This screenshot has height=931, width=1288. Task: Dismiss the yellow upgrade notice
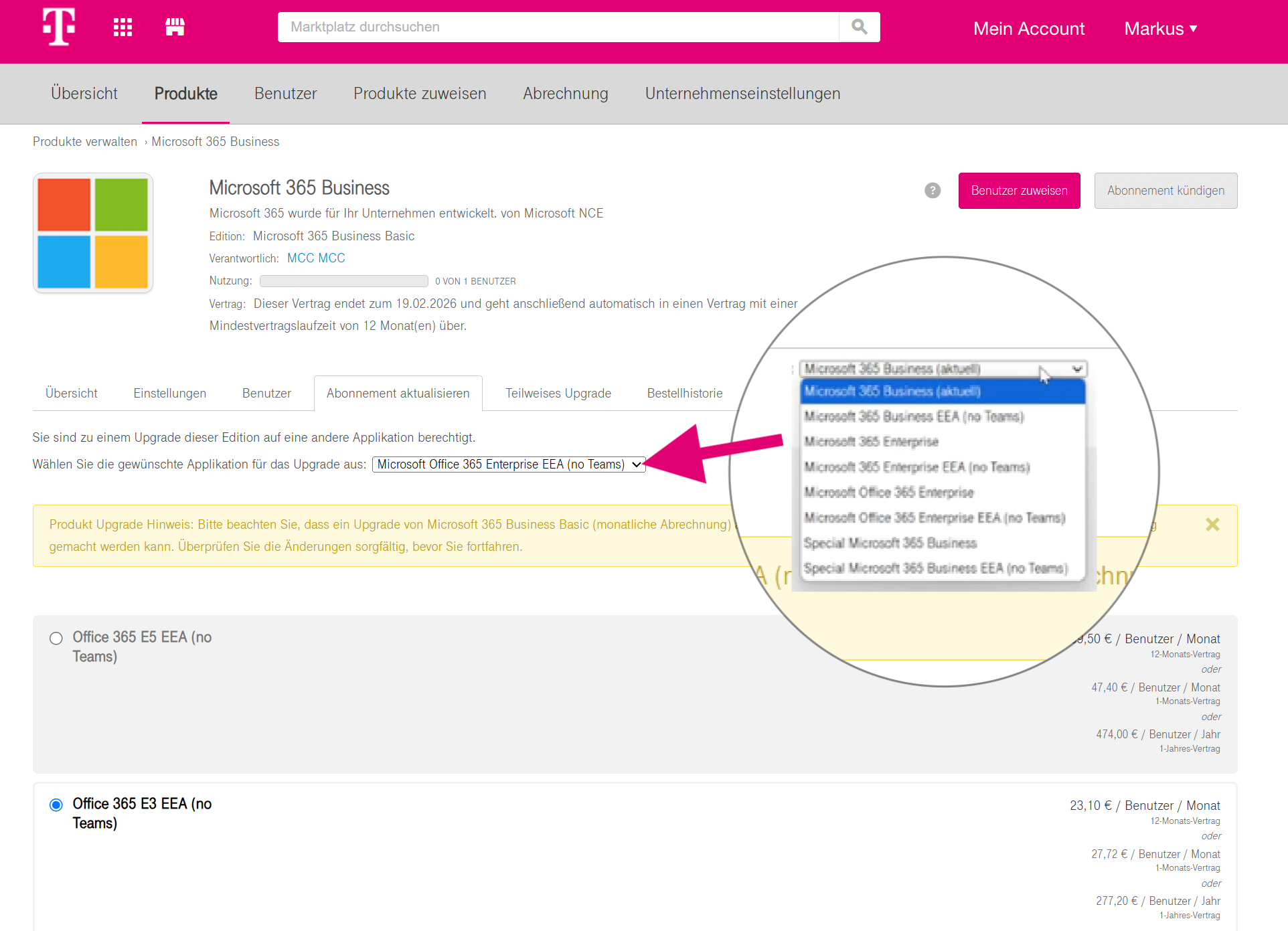coord(1212,525)
